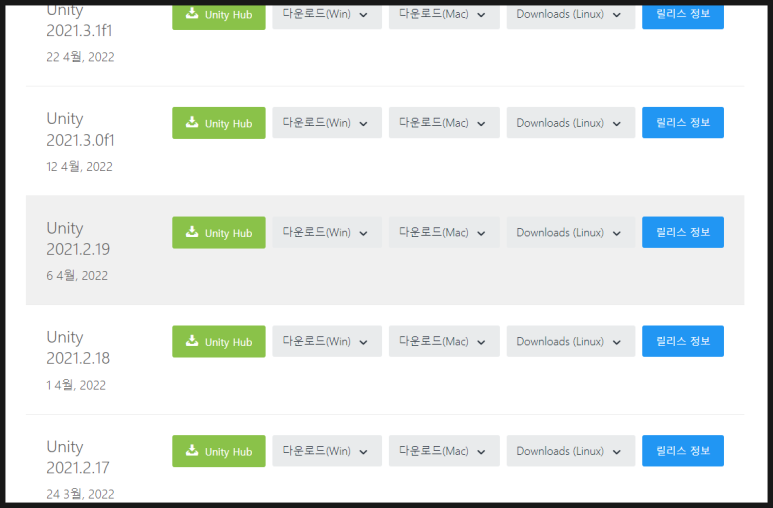Image resolution: width=773 pixels, height=508 pixels.
Task: Open 릴리스 정보 for Unity 2021.2.18
Action: pos(683,341)
